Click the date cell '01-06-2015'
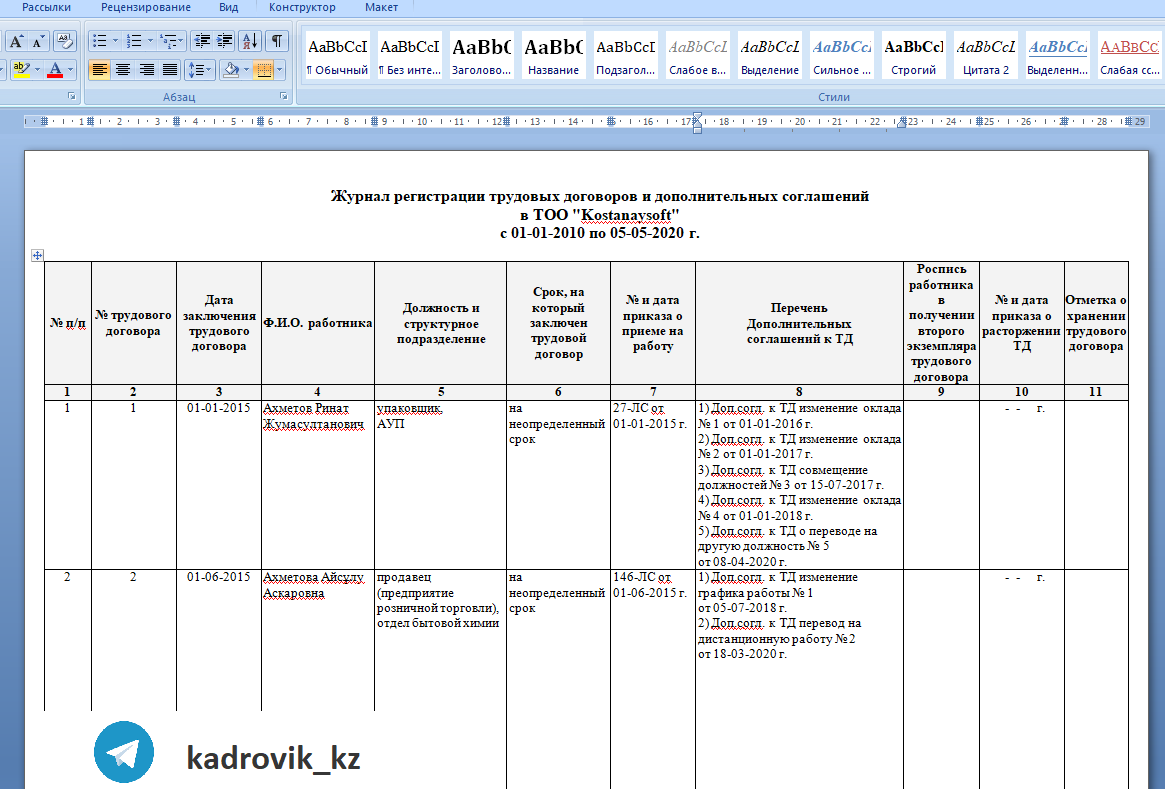1165x789 pixels. 218,577
